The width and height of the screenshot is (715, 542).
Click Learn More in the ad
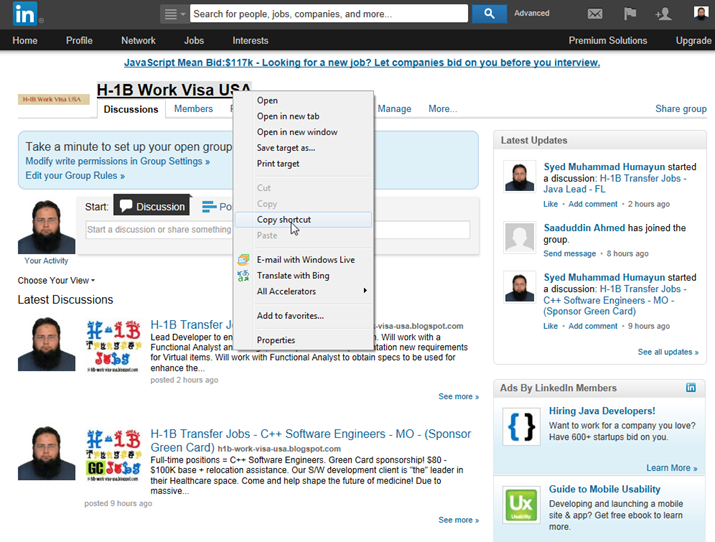[x=672, y=468]
